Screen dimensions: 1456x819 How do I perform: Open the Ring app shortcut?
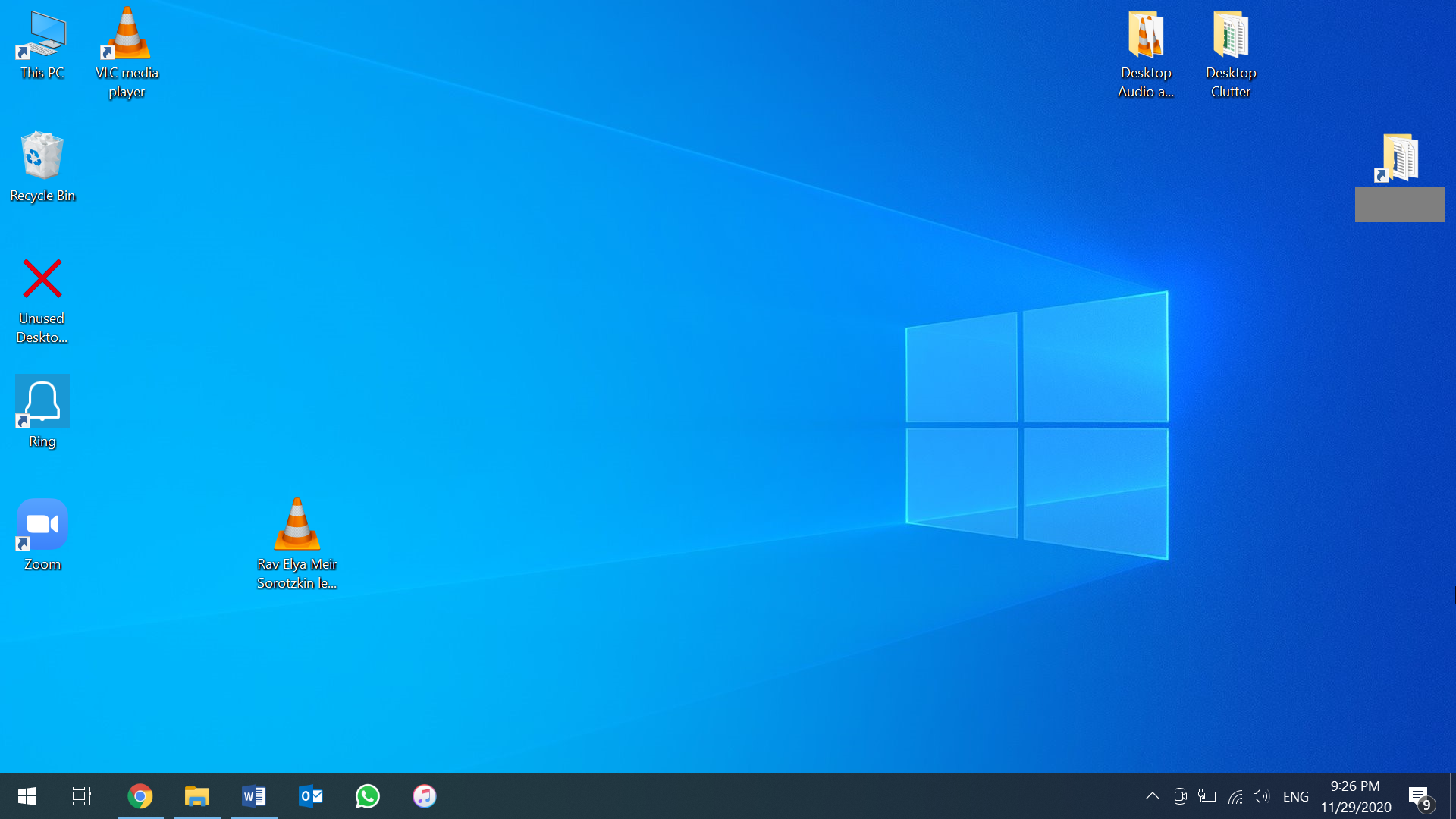[x=42, y=400]
